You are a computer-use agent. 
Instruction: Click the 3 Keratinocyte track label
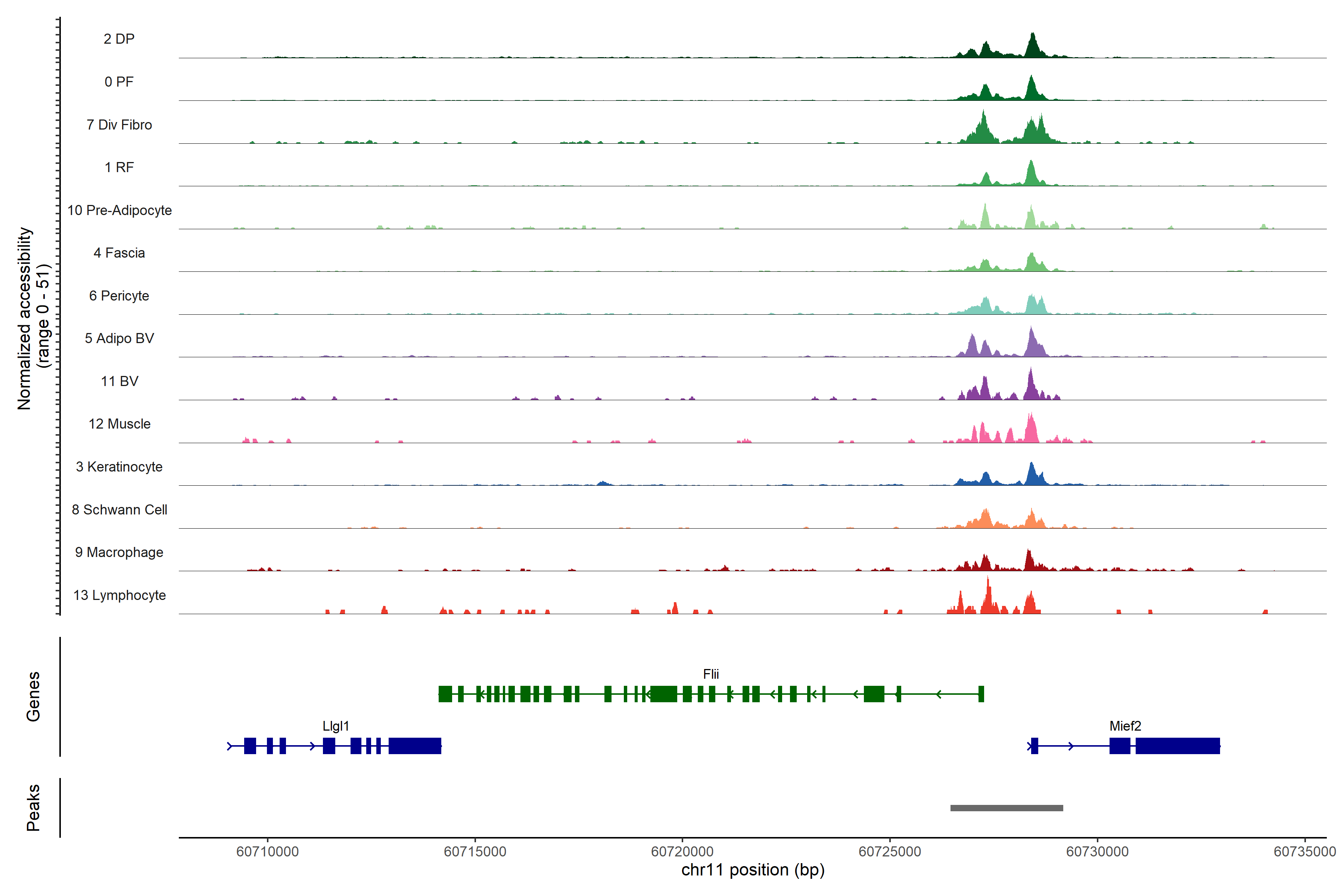point(119,467)
